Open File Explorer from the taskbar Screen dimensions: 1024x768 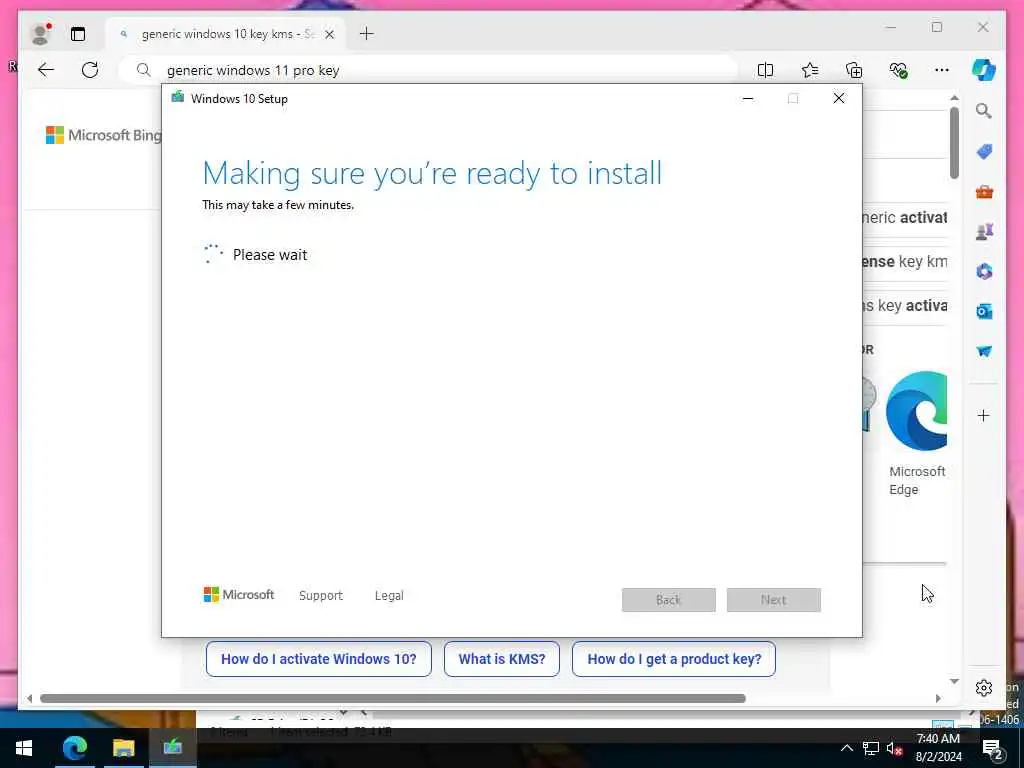click(x=123, y=748)
